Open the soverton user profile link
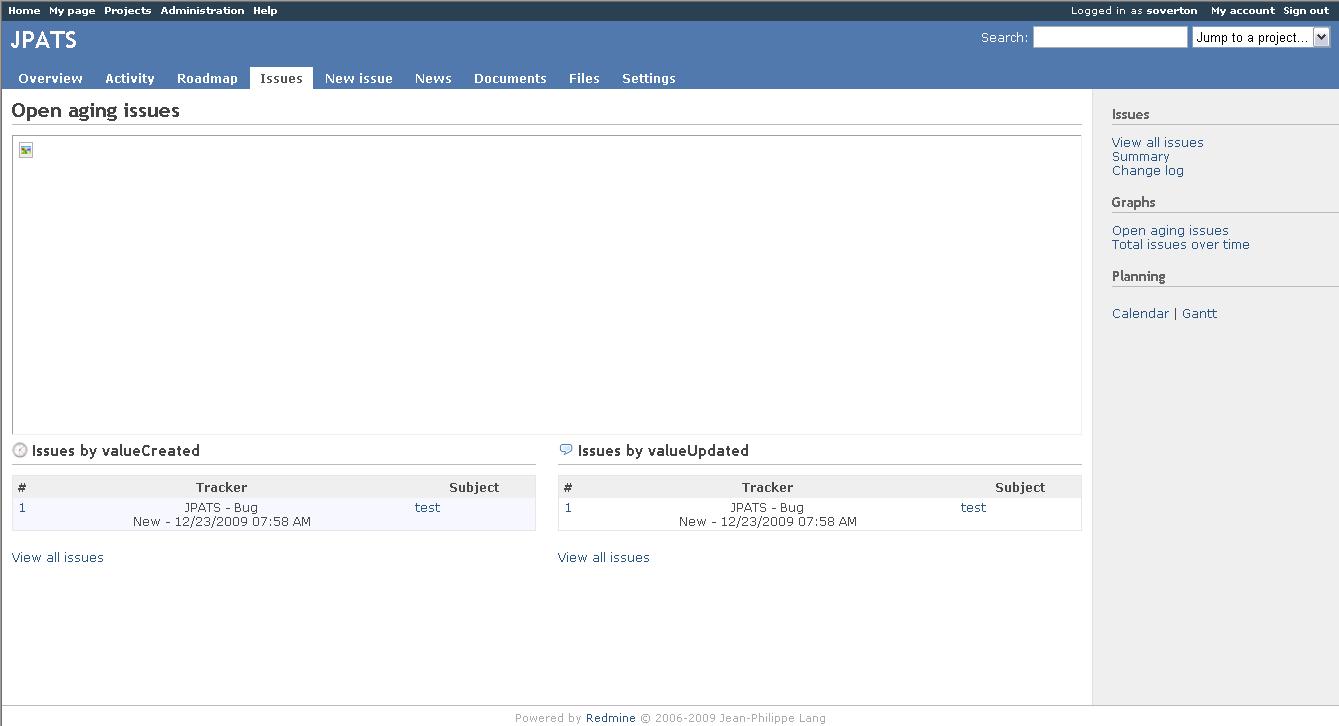Screen dimensions: 1339x726 pos(1171,10)
